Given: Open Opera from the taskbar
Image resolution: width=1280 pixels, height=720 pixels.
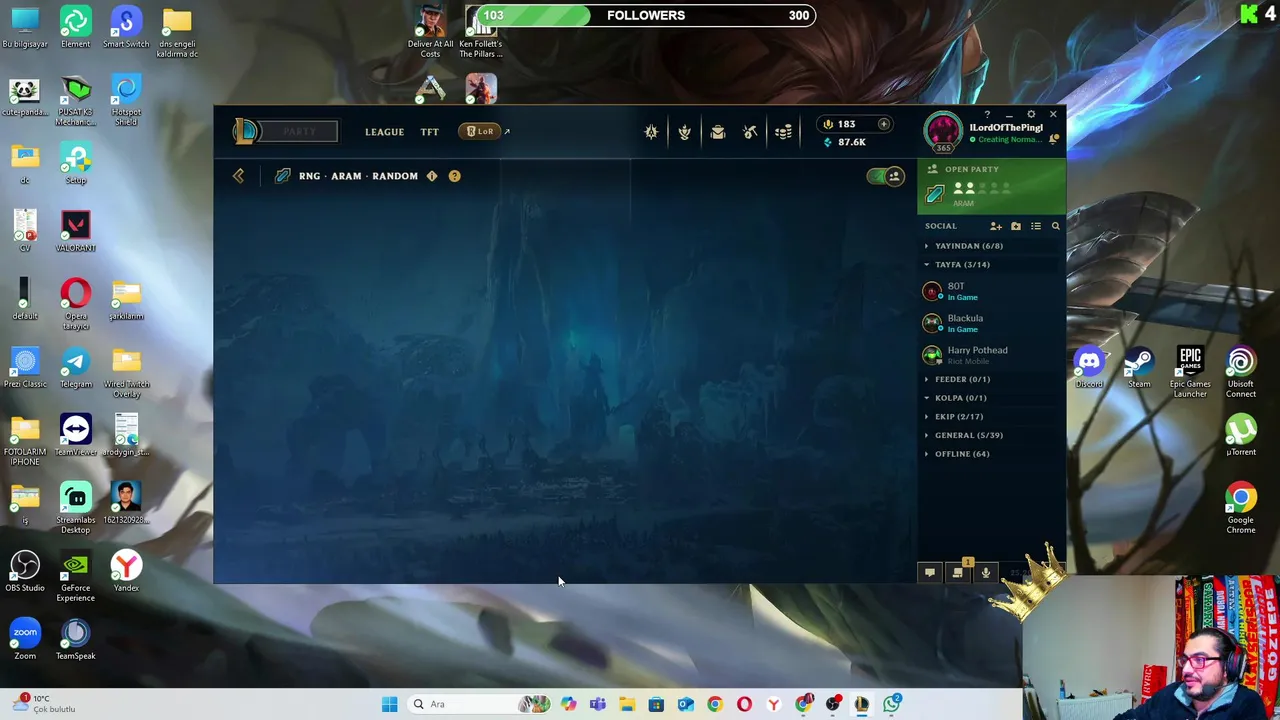Looking at the screenshot, I should click(x=744, y=704).
